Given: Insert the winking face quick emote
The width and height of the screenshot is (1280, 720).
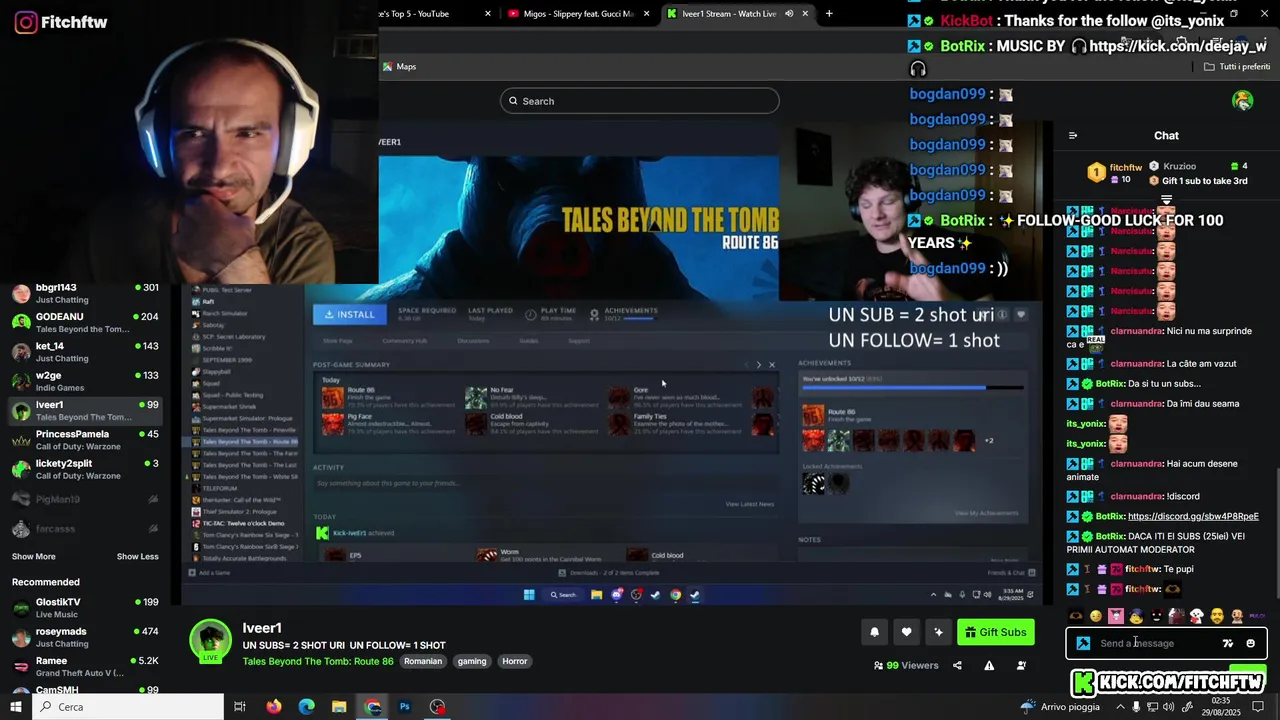Looking at the screenshot, I should coord(1096,616).
